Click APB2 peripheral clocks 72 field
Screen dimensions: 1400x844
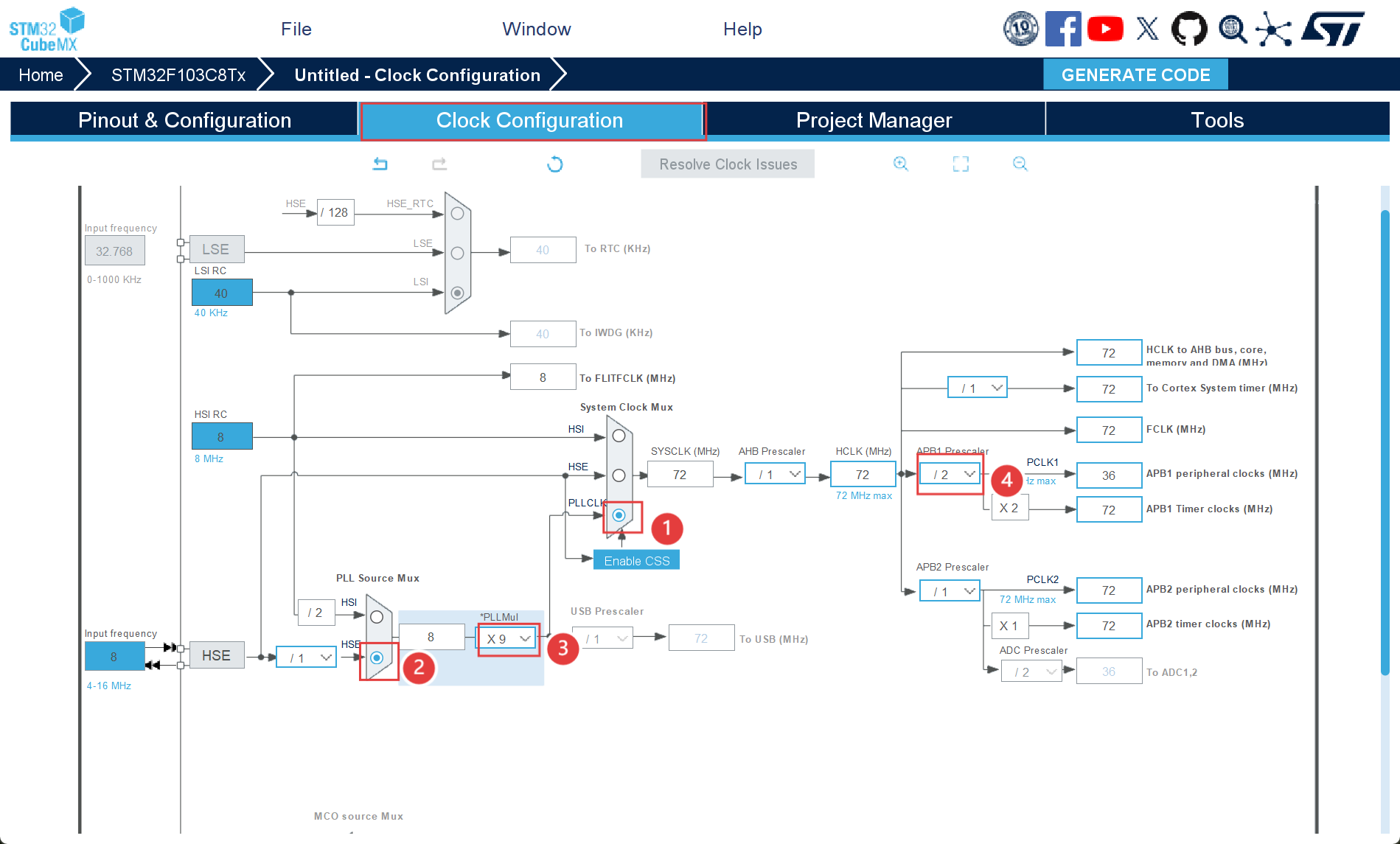pyautogui.click(x=1109, y=590)
